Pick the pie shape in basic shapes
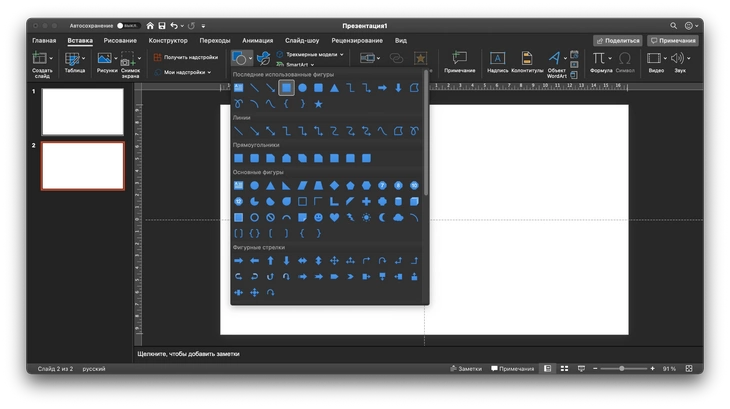Screen dimensions: 730x409 point(255,201)
